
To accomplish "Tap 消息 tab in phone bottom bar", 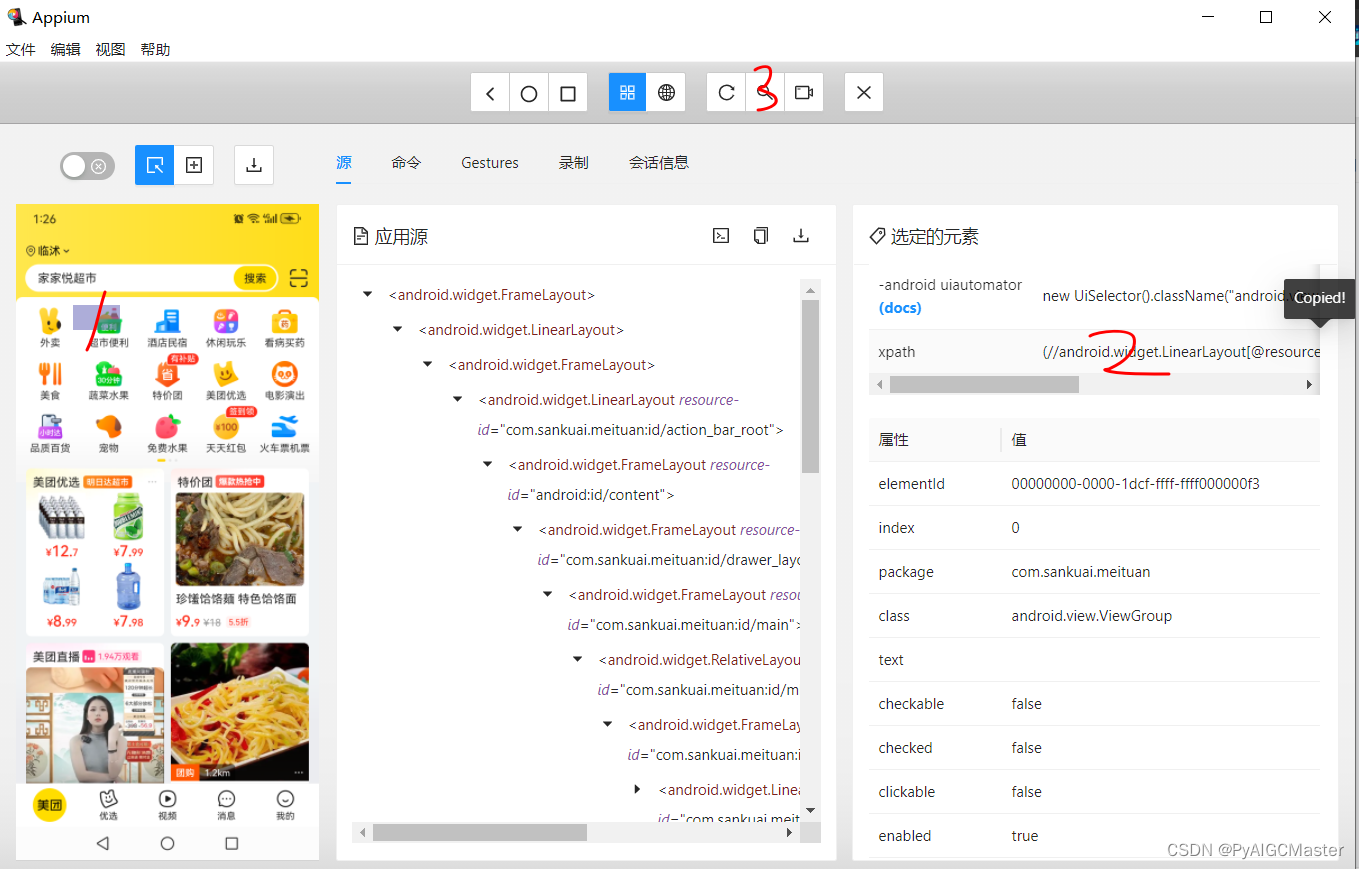I will (226, 805).
